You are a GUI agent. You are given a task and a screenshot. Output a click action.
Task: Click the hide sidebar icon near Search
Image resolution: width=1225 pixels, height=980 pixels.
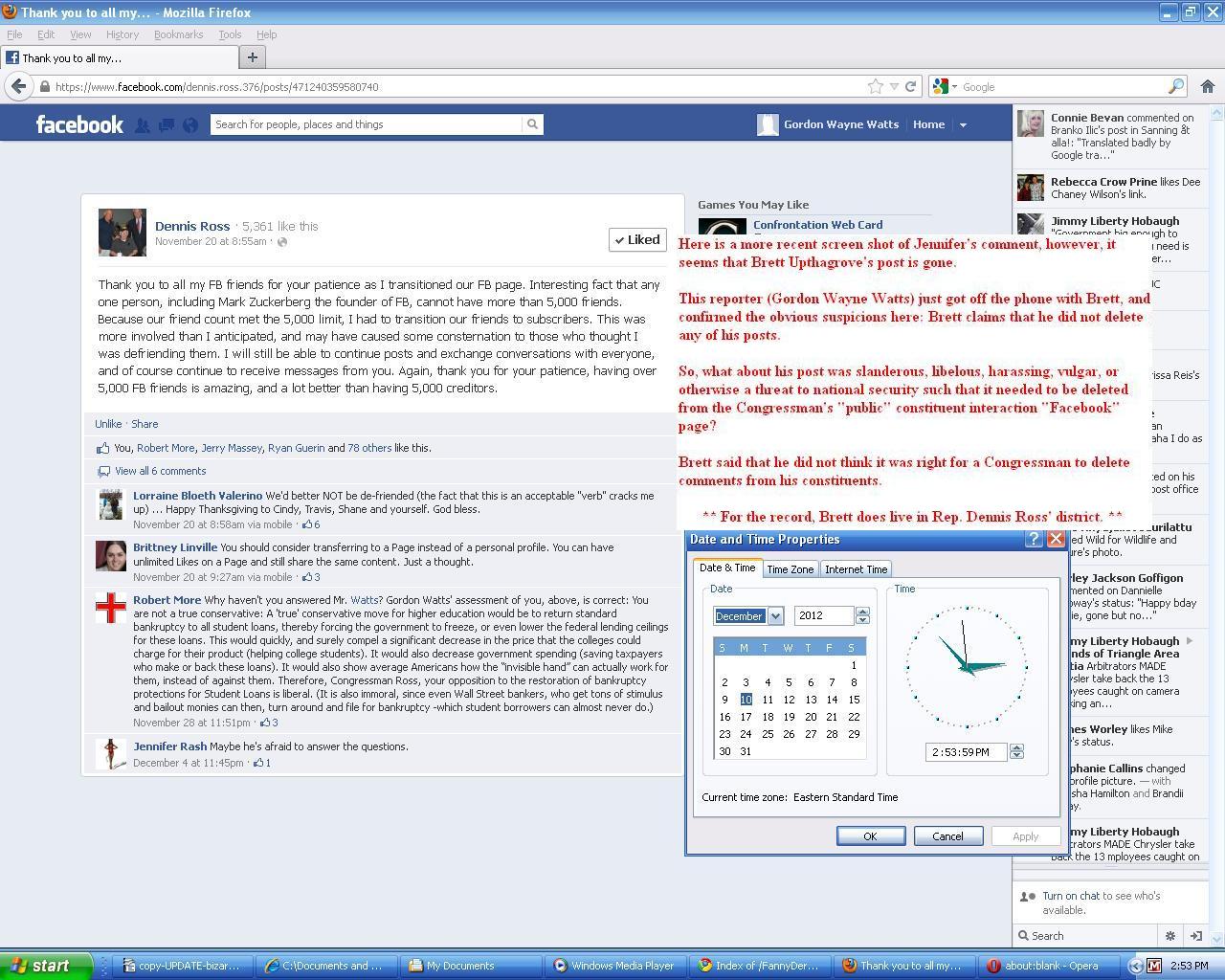1195,936
